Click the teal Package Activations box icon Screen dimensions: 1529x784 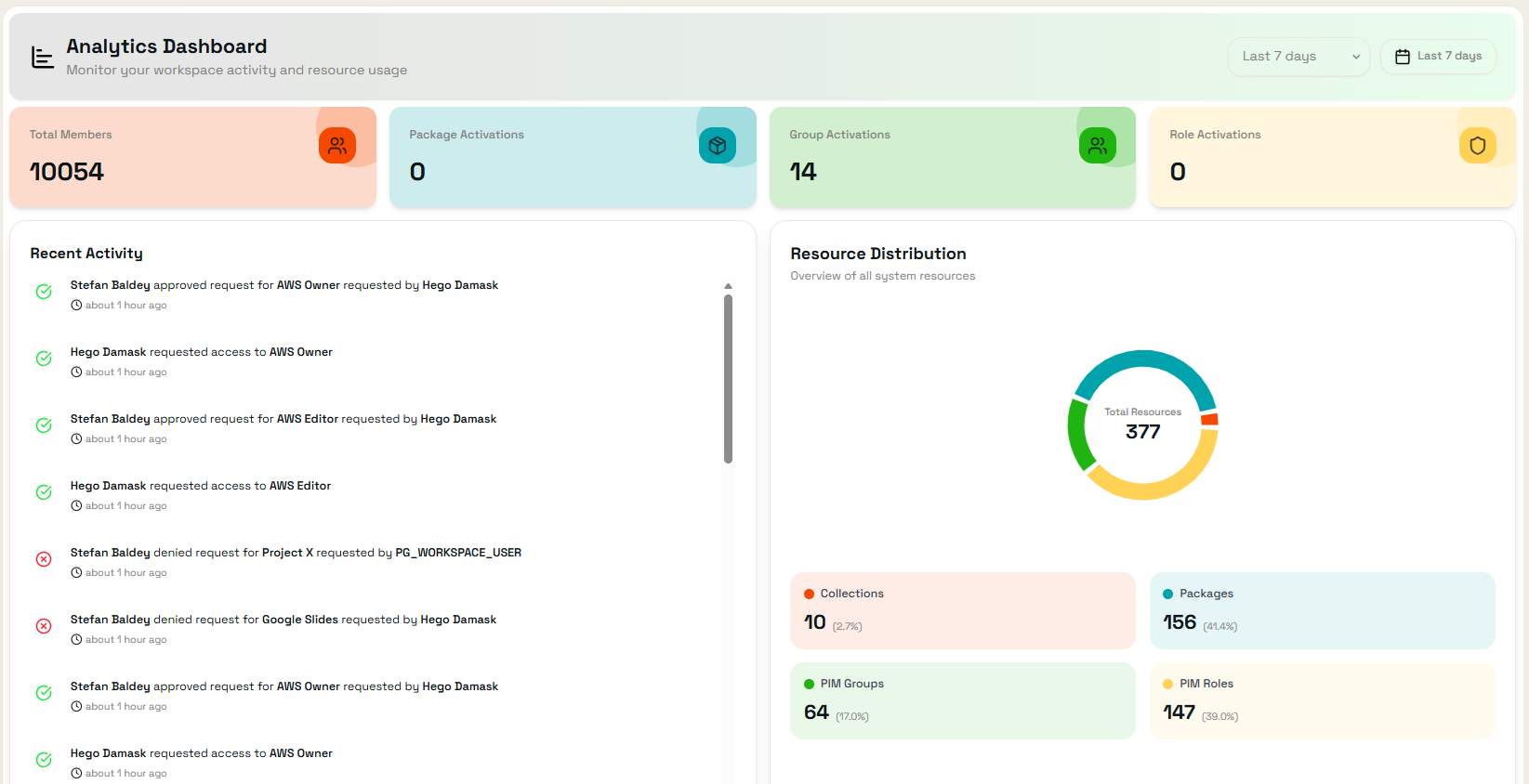click(x=718, y=146)
